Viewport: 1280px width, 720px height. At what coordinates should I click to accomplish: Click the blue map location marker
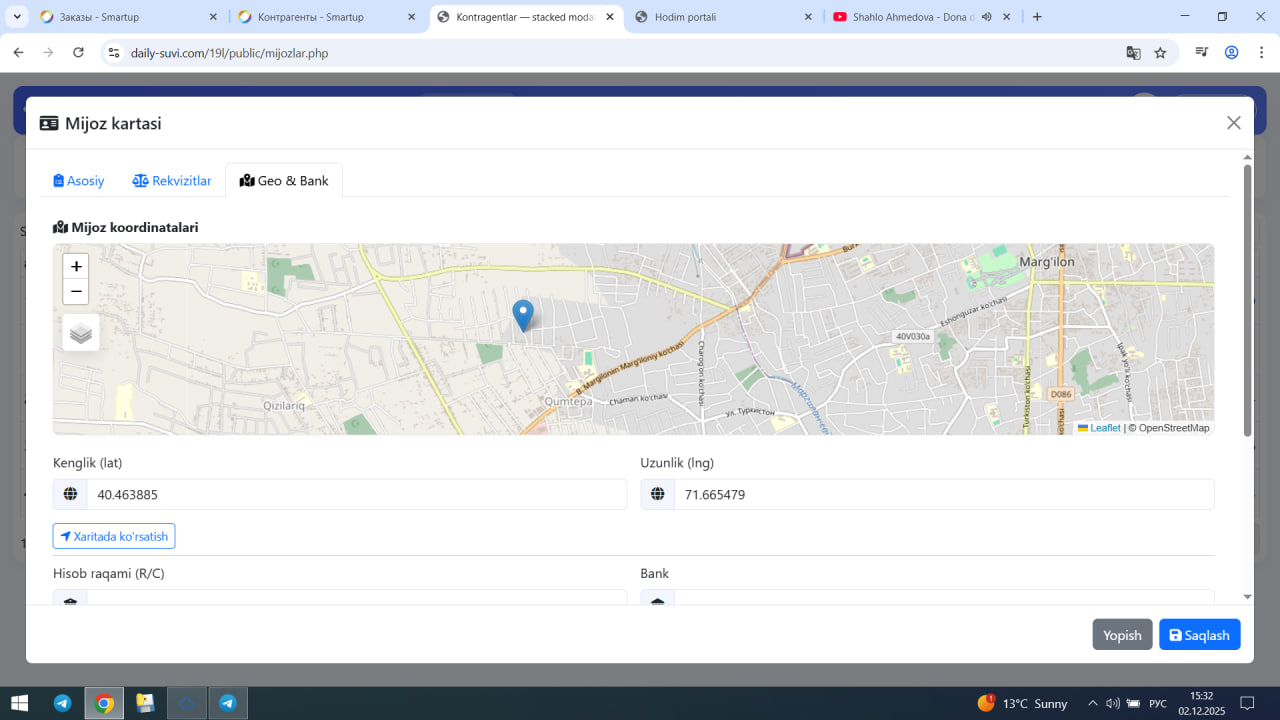tap(522, 314)
